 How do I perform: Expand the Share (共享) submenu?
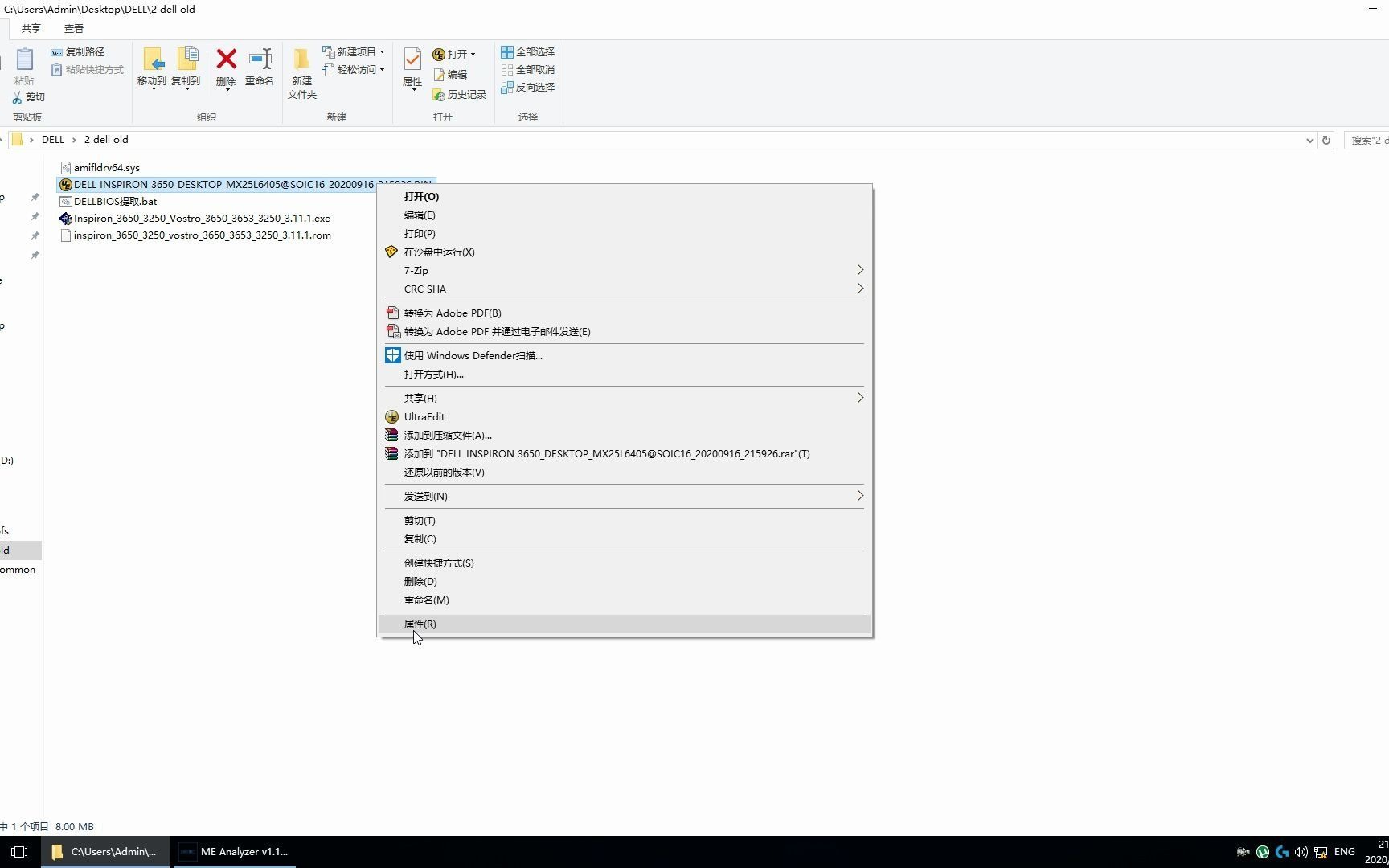tap(860, 398)
